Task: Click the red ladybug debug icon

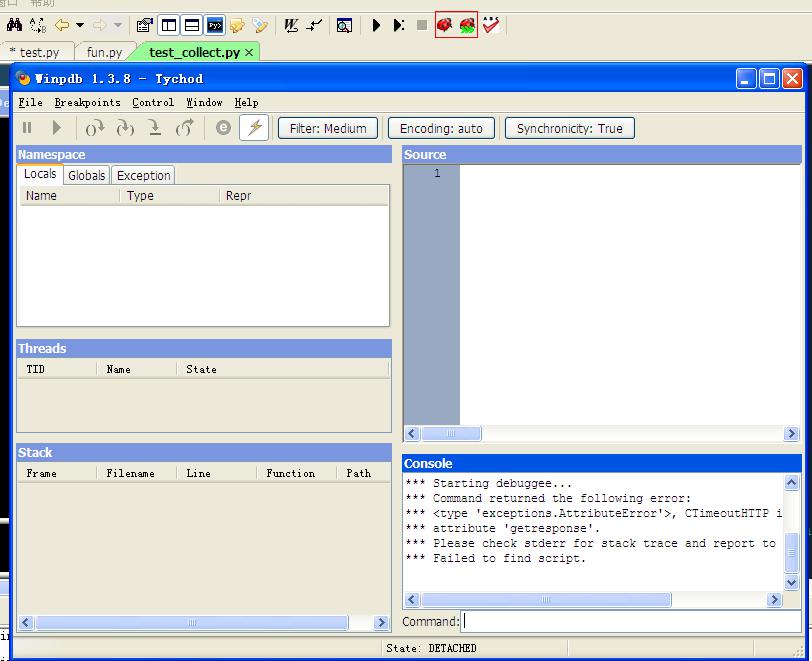Action: (x=446, y=25)
